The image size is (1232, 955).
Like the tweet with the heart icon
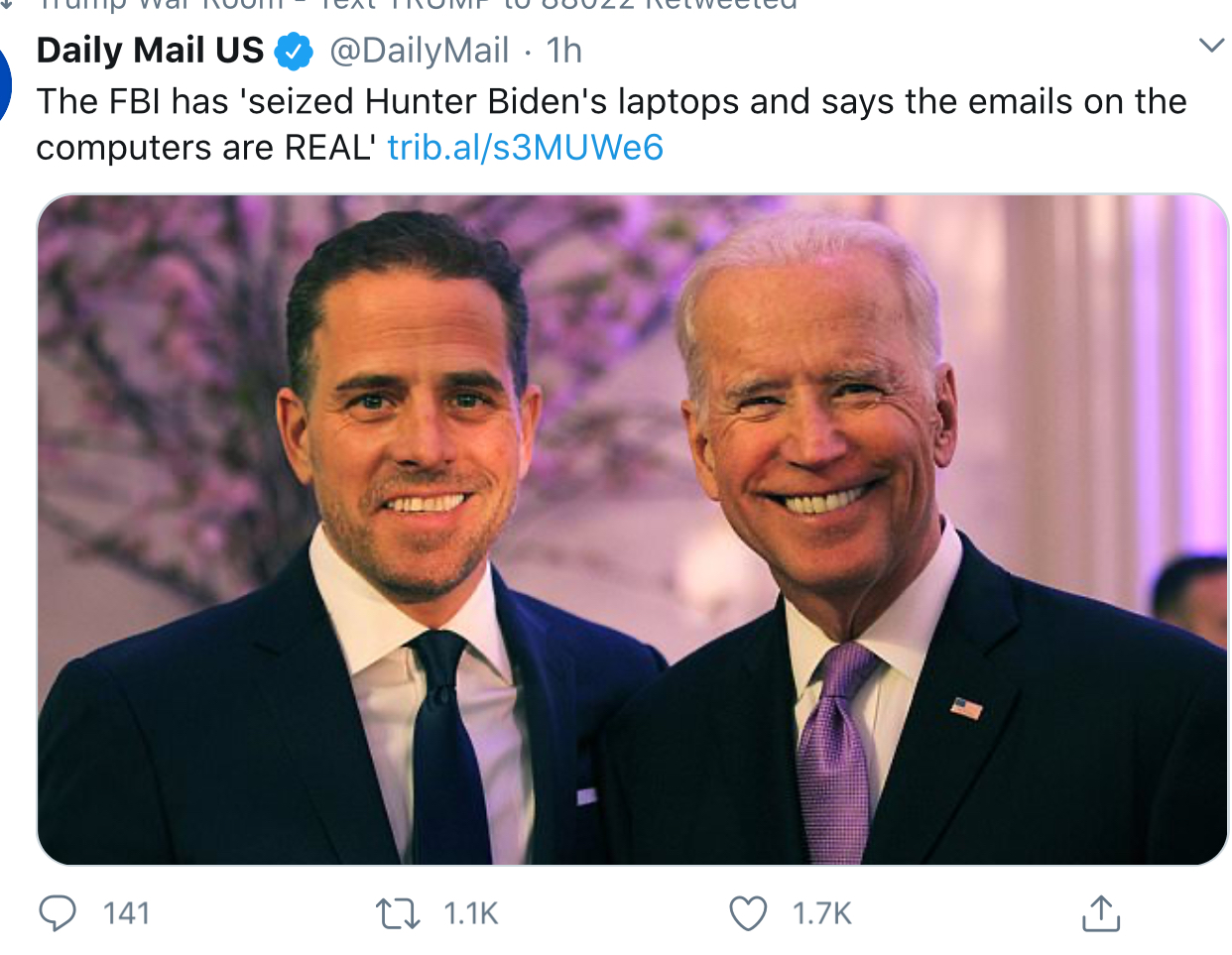coord(748,913)
